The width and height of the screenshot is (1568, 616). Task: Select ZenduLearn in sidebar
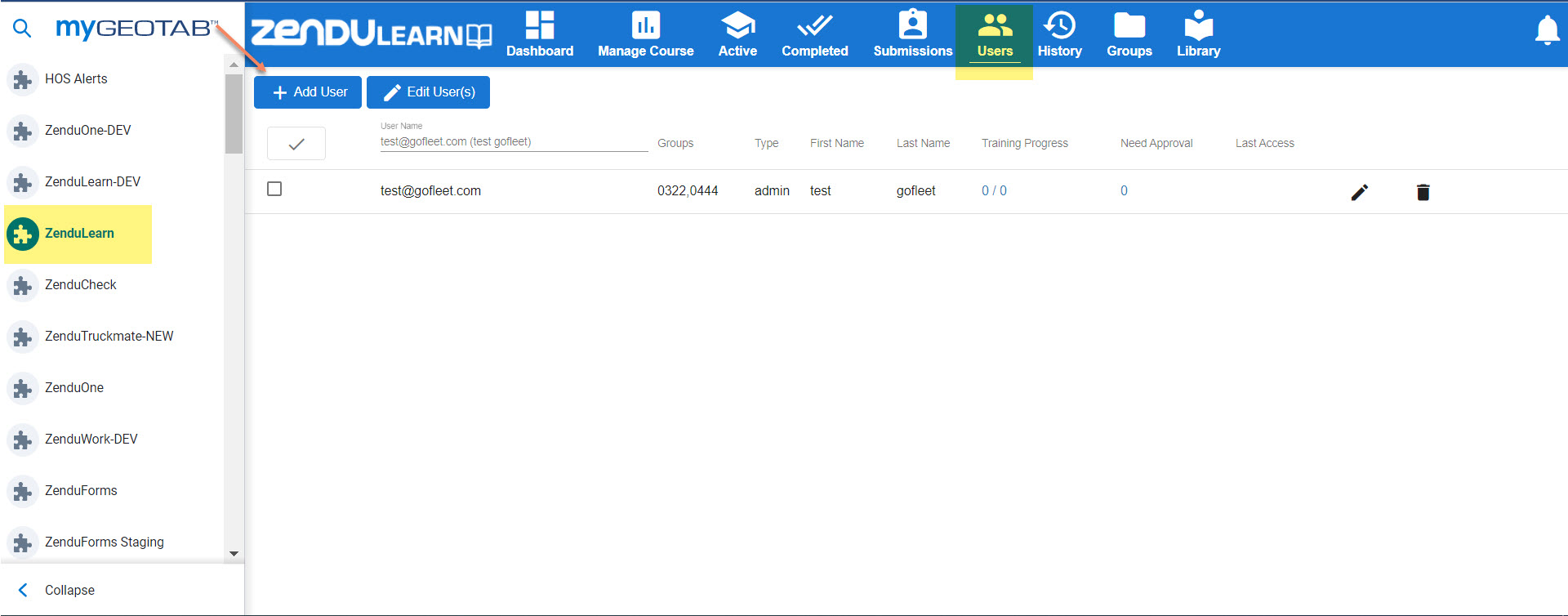(x=79, y=234)
